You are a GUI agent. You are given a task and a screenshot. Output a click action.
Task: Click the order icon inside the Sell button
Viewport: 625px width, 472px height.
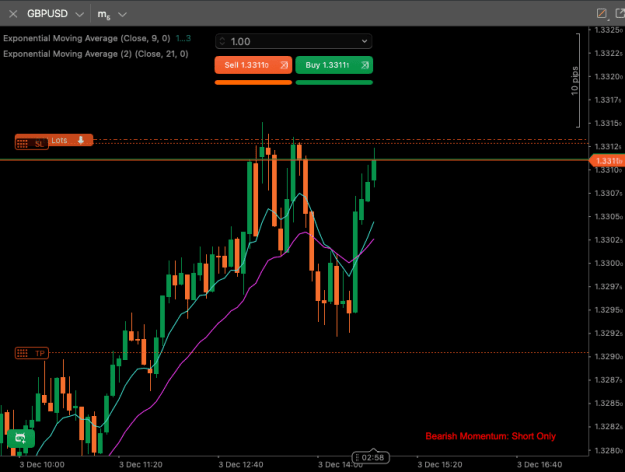(284, 65)
